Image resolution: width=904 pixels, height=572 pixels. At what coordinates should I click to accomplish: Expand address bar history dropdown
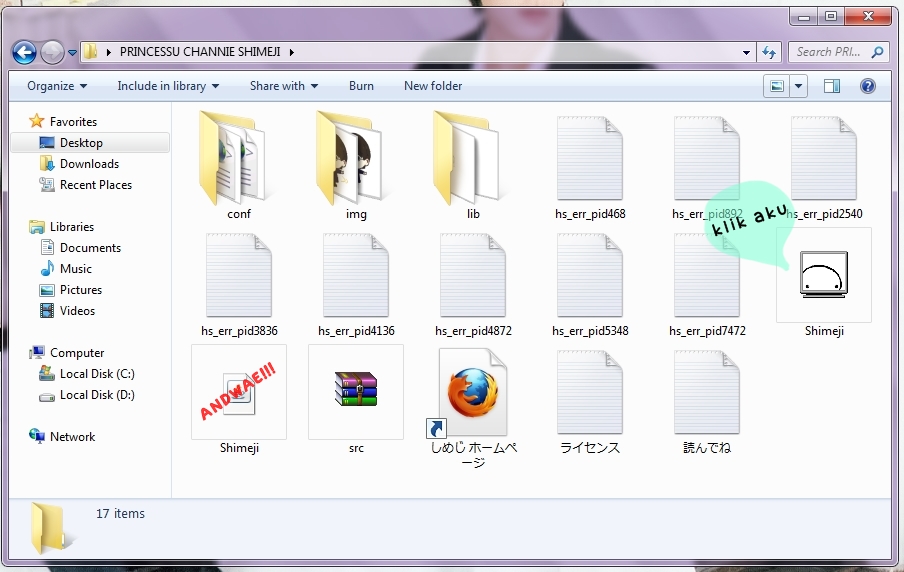pyautogui.click(x=746, y=52)
